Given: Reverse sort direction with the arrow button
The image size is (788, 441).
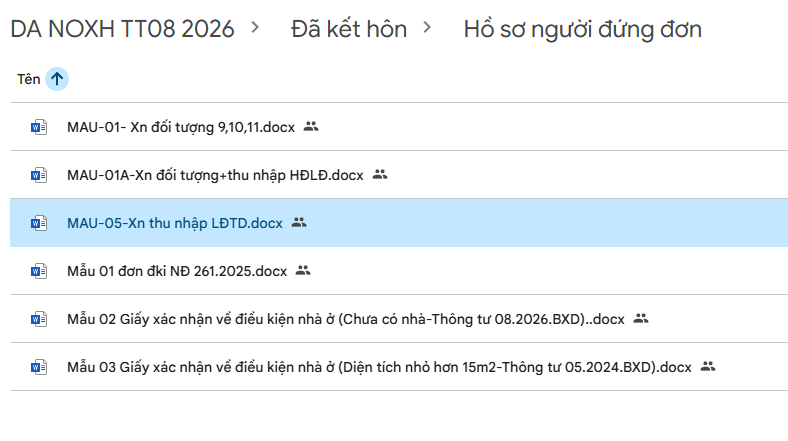Looking at the screenshot, I should [x=57, y=79].
